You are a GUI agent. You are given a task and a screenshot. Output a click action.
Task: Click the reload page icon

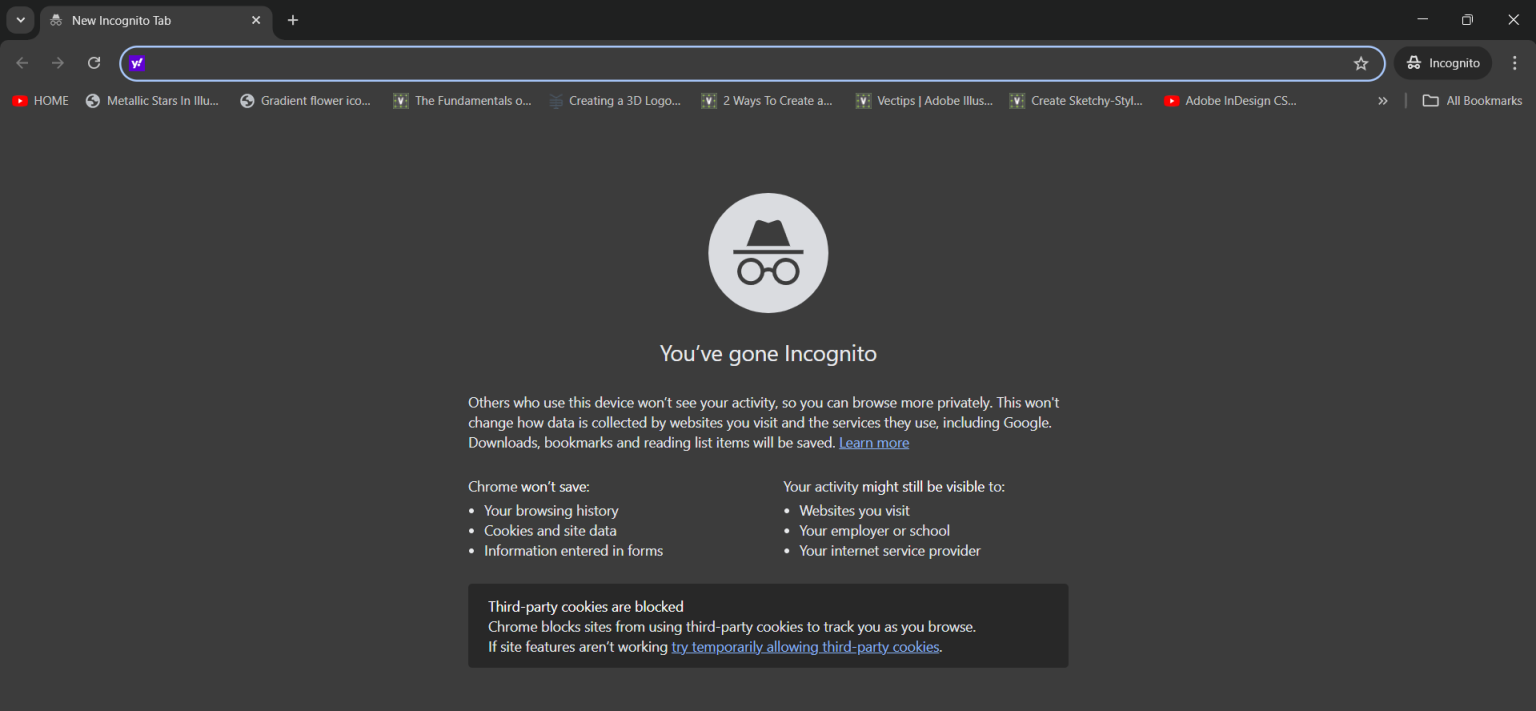(x=94, y=63)
